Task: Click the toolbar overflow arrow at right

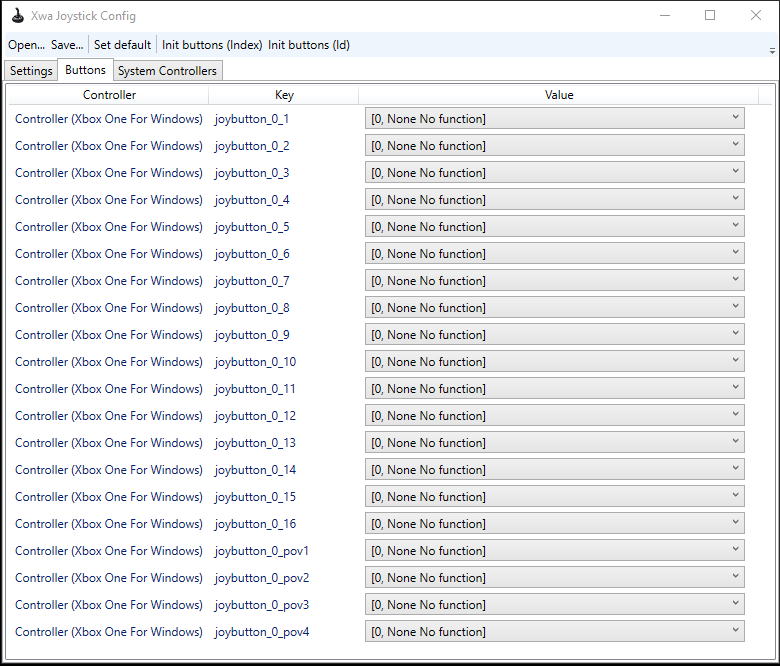Action: (x=771, y=49)
